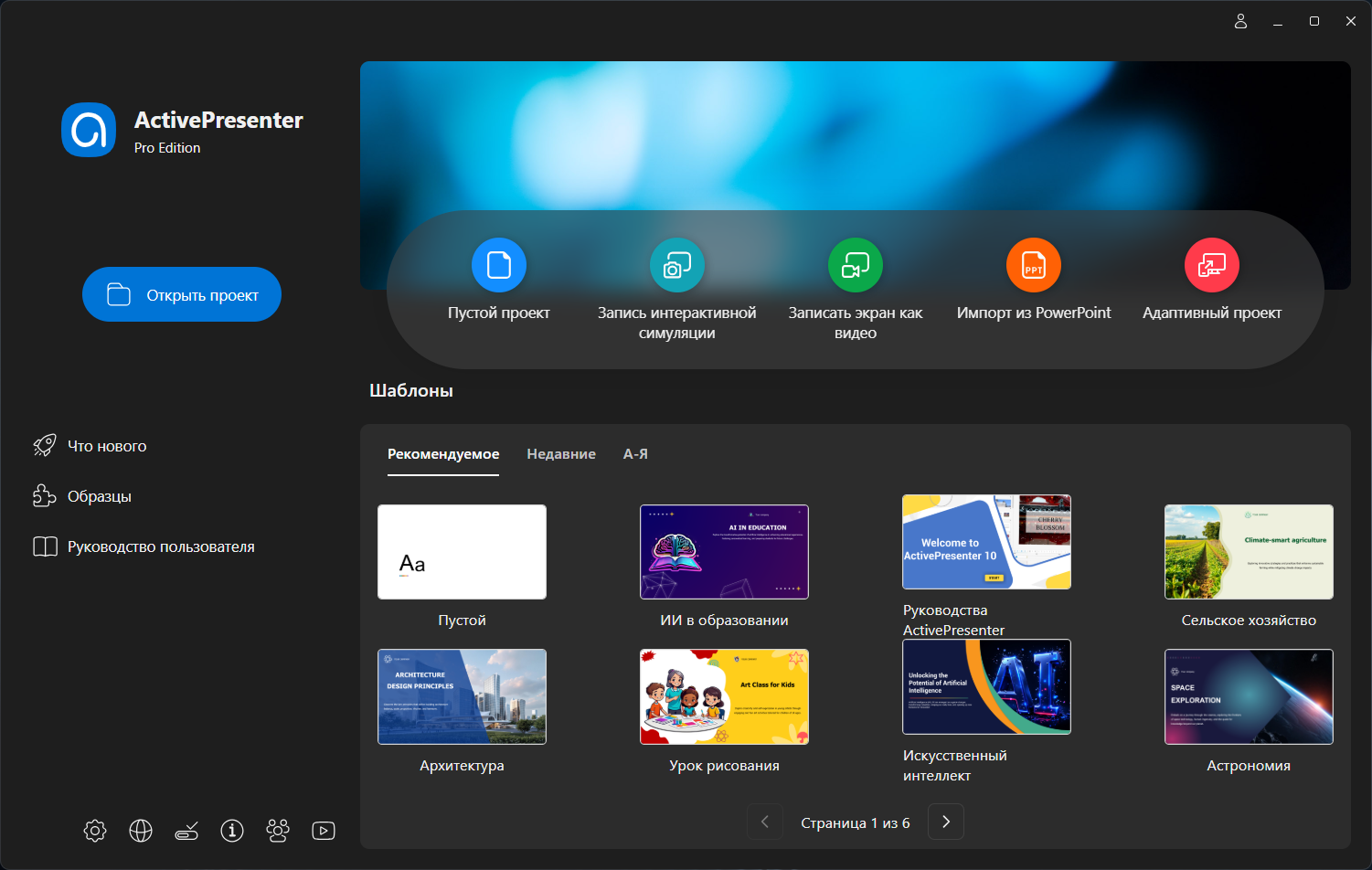This screenshot has width=1372, height=870.
Task: Open the video tutorials play icon
Action: pos(324,831)
